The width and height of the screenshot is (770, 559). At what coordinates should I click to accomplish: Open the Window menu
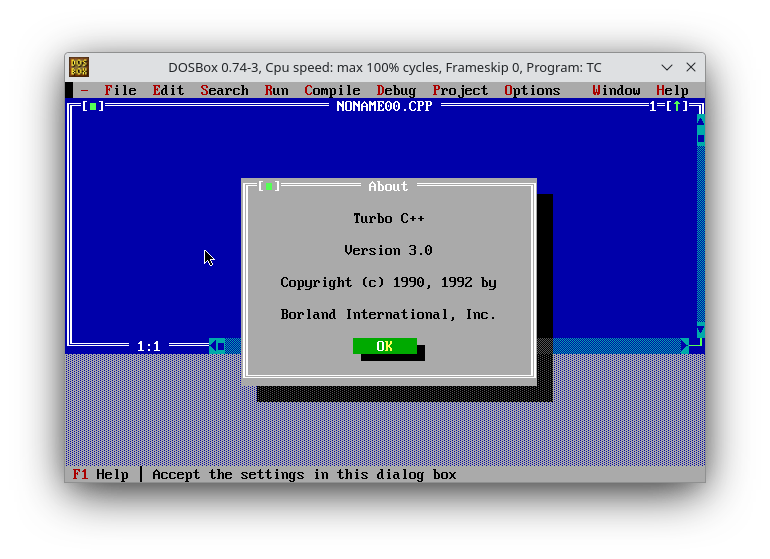click(x=616, y=90)
